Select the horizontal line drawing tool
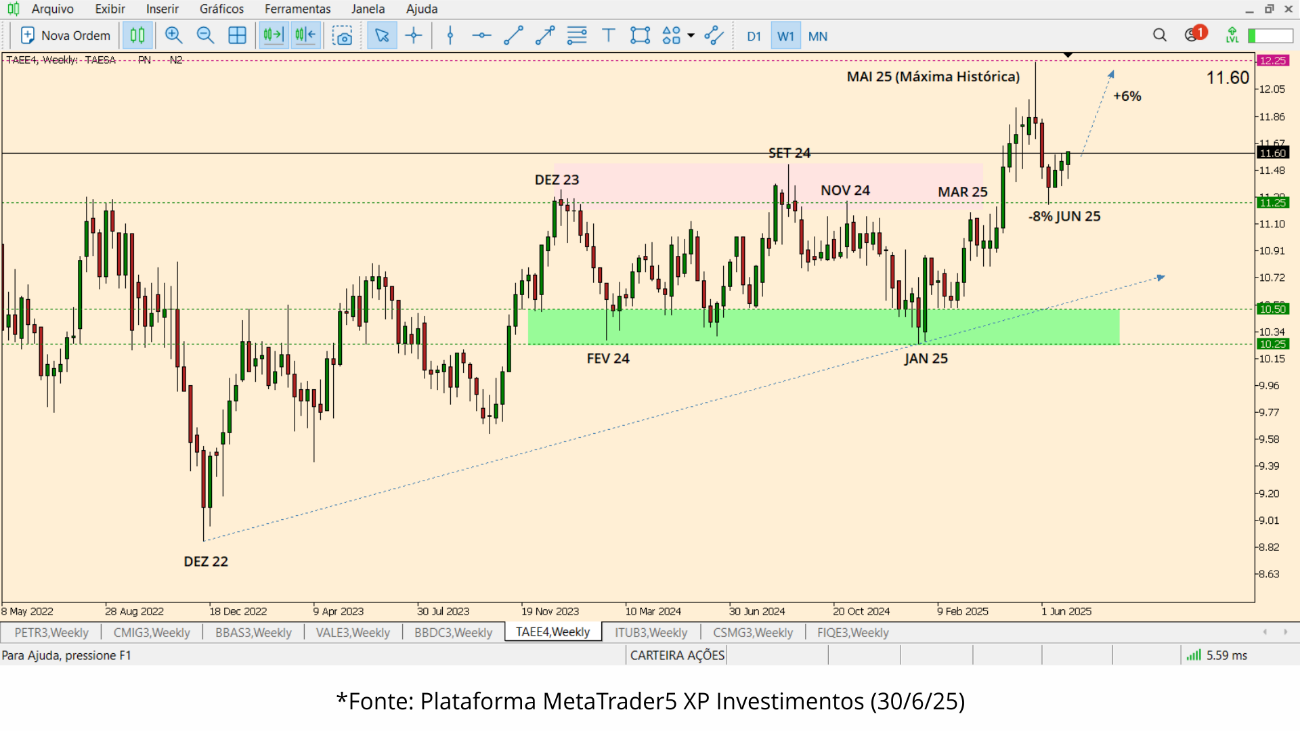Image resolution: width=1300 pixels, height=731 pixels. click(482, 36)
